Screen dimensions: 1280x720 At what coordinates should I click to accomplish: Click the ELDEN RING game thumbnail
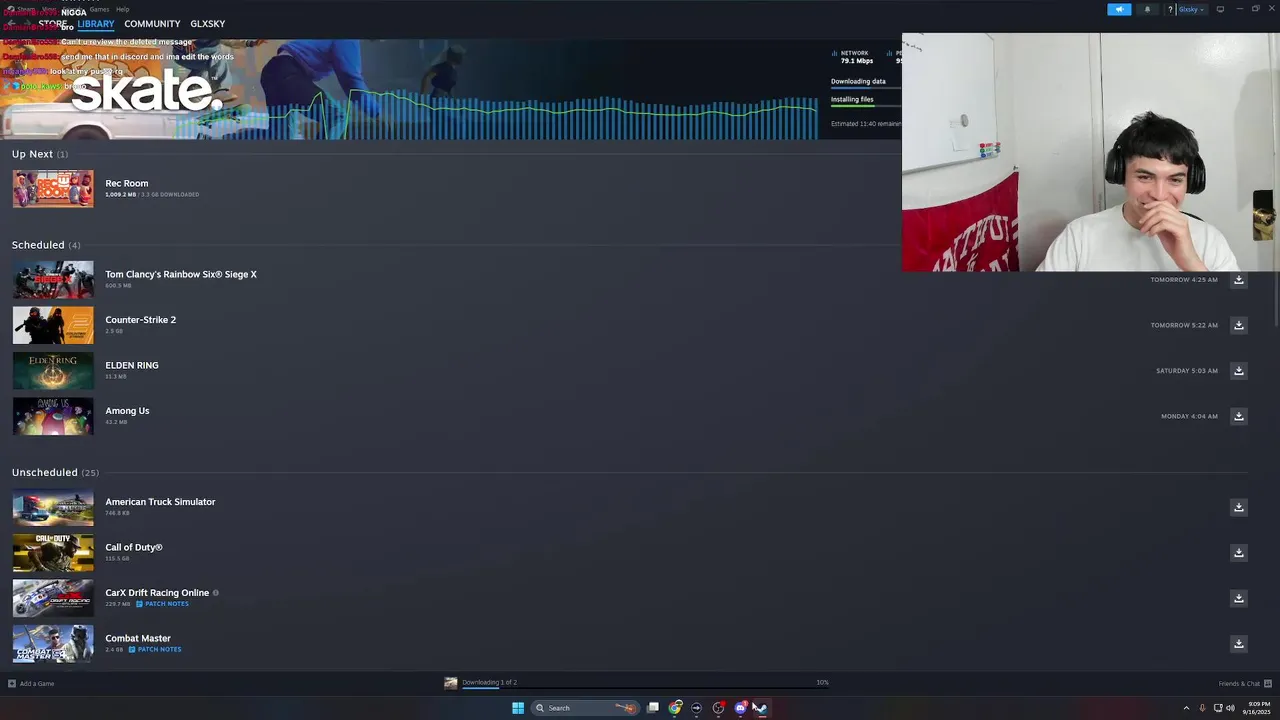(53, 371)
